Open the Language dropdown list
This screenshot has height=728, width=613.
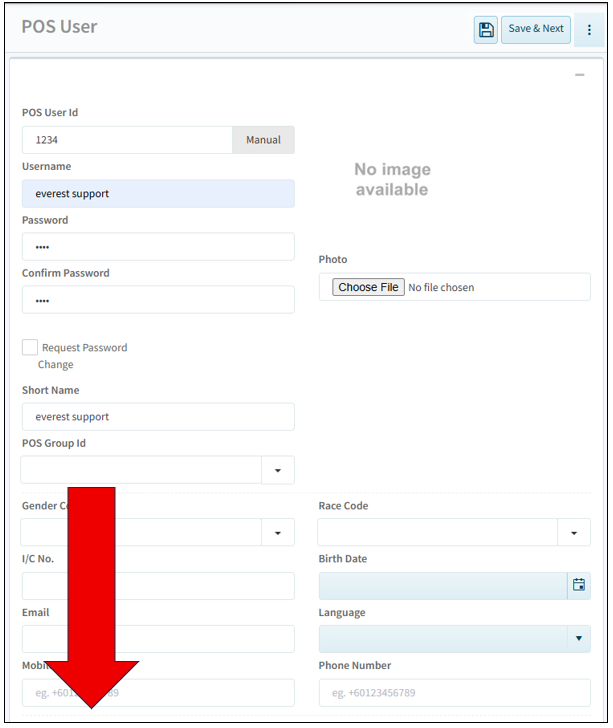click(x=578, y=639)
